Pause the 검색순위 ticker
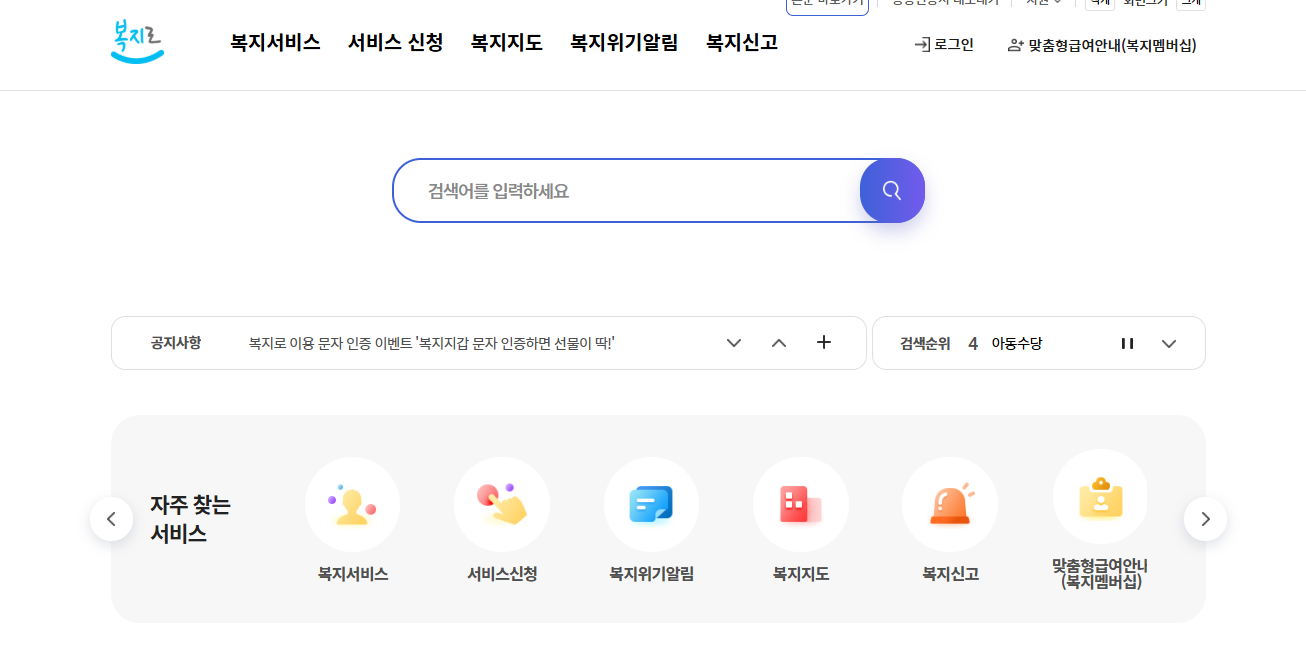This screenshot has width=1306, height=646. tap(1127, 343)
